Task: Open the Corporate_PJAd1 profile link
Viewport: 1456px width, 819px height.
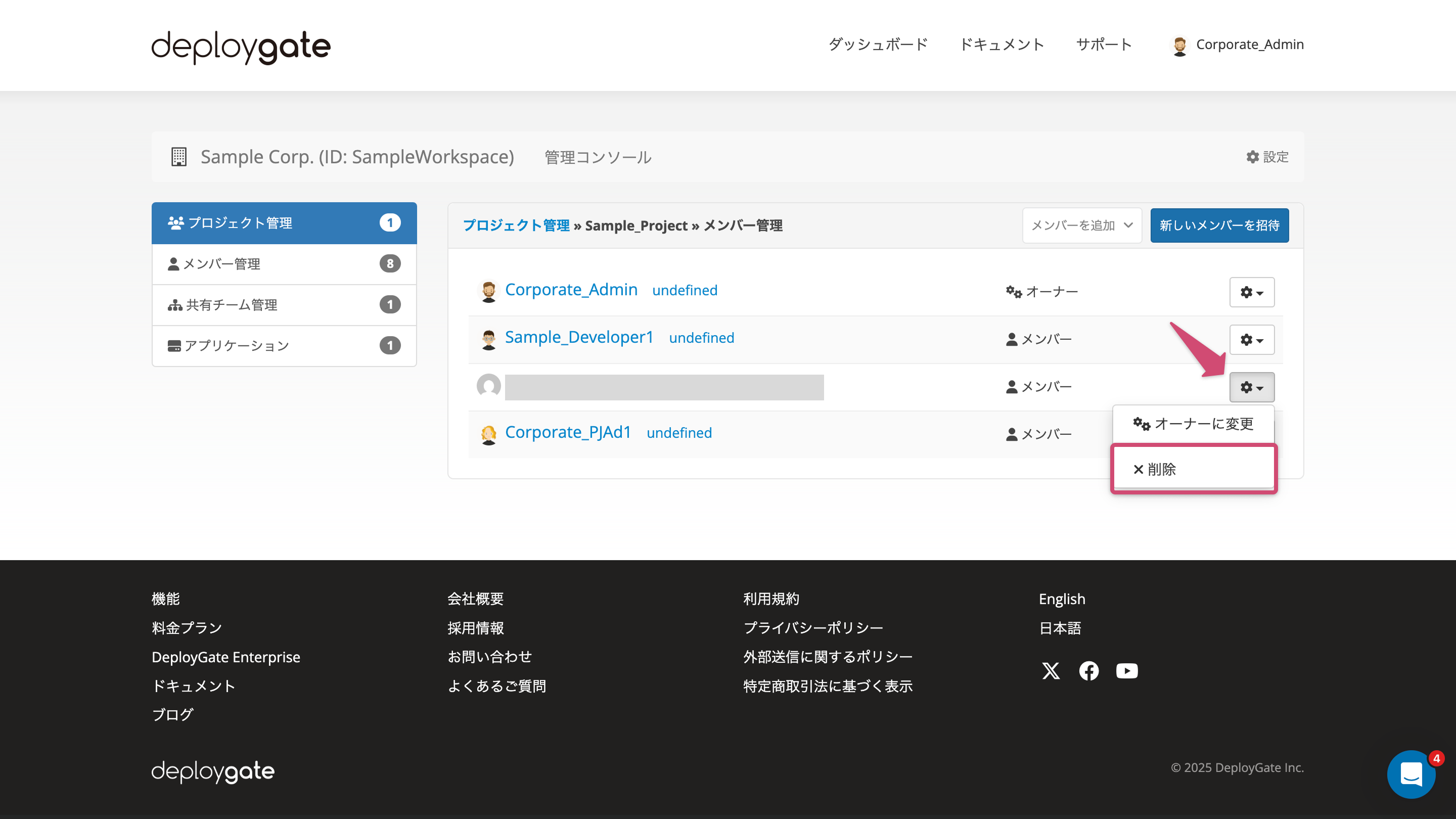Action: [568, 432]
